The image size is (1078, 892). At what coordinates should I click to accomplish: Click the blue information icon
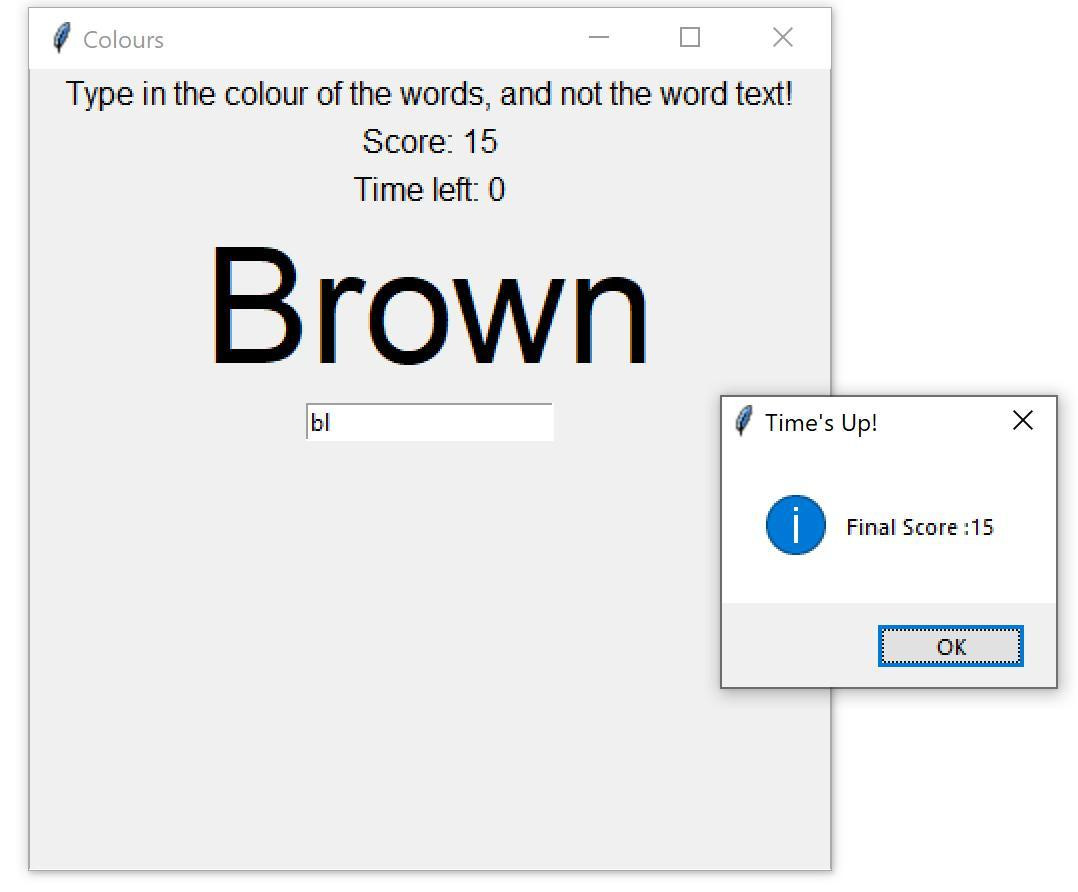click(x=795, y=525)
